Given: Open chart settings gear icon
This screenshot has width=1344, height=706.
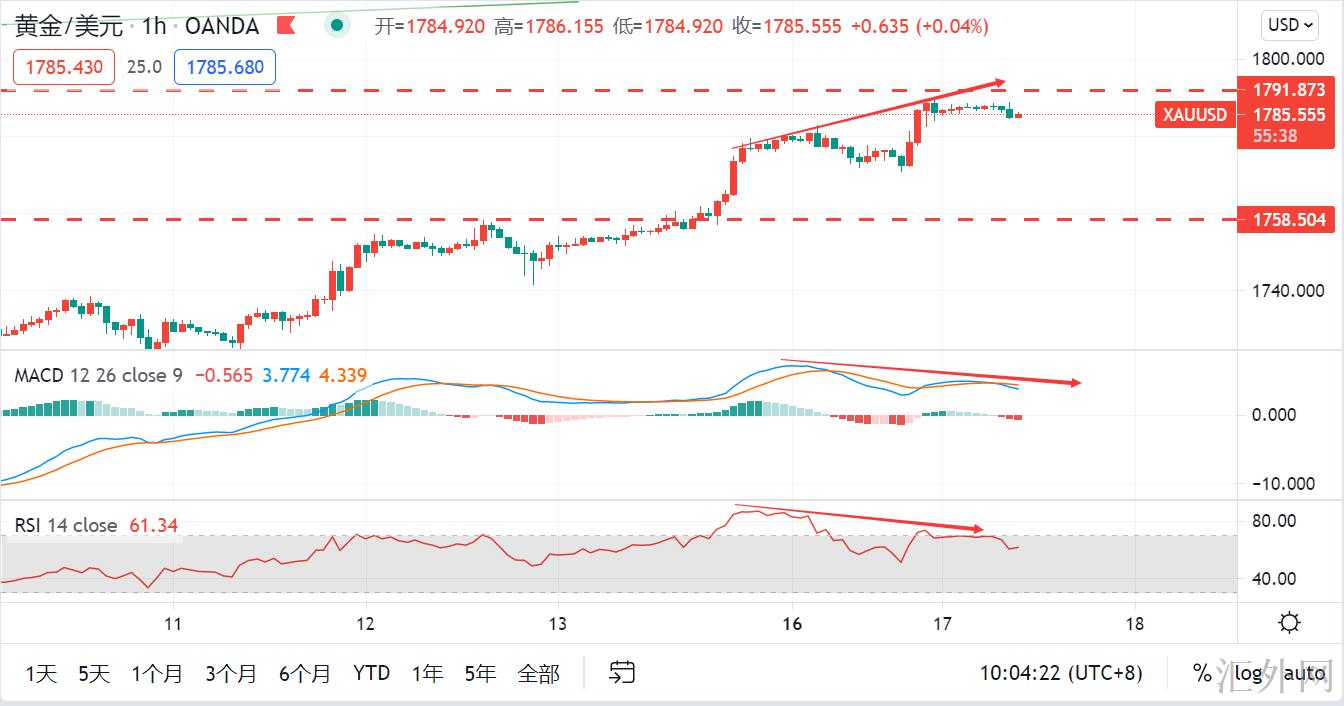Looking at the screenshot, I should (1289, 623).
